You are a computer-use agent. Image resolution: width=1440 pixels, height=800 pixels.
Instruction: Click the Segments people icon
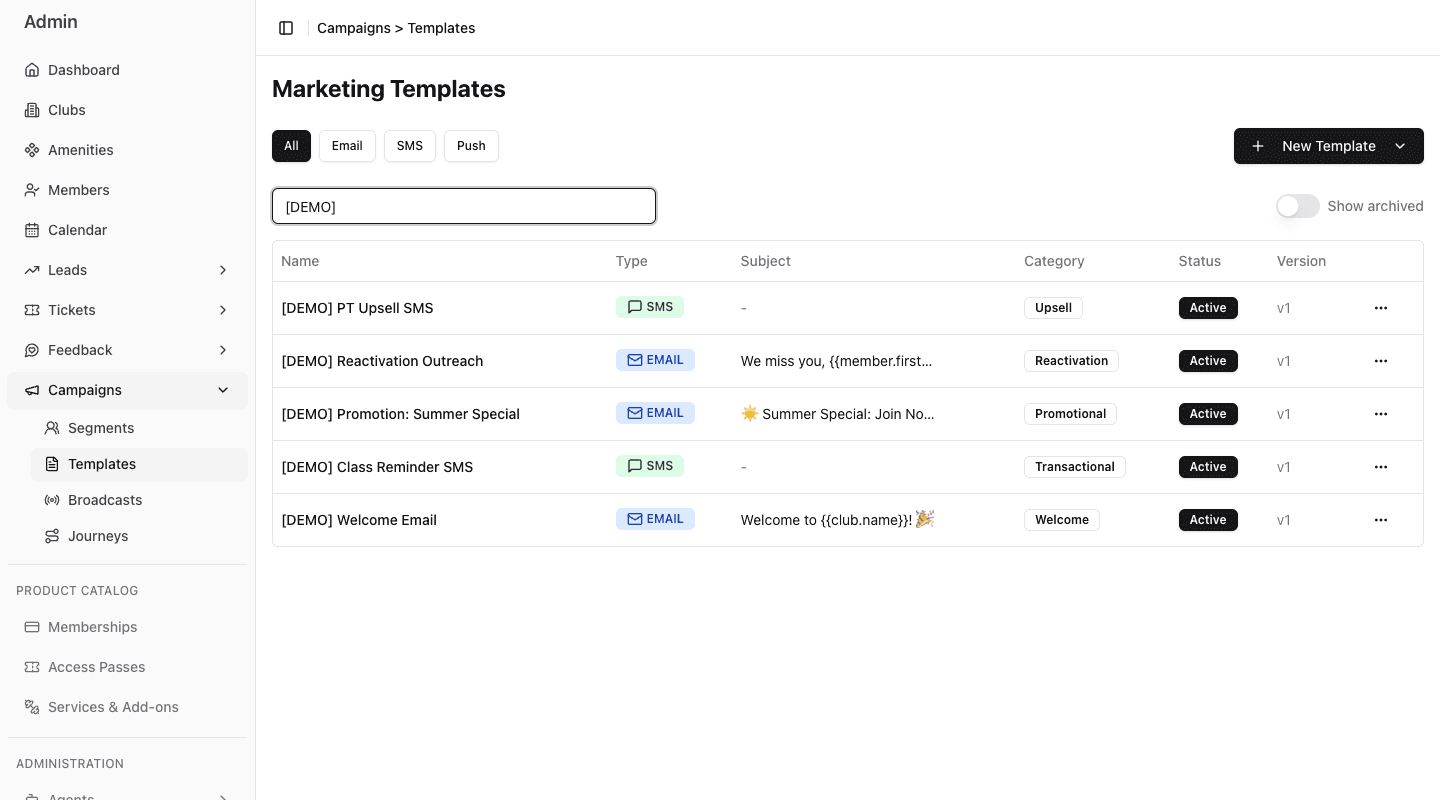[x=52, y=428]
